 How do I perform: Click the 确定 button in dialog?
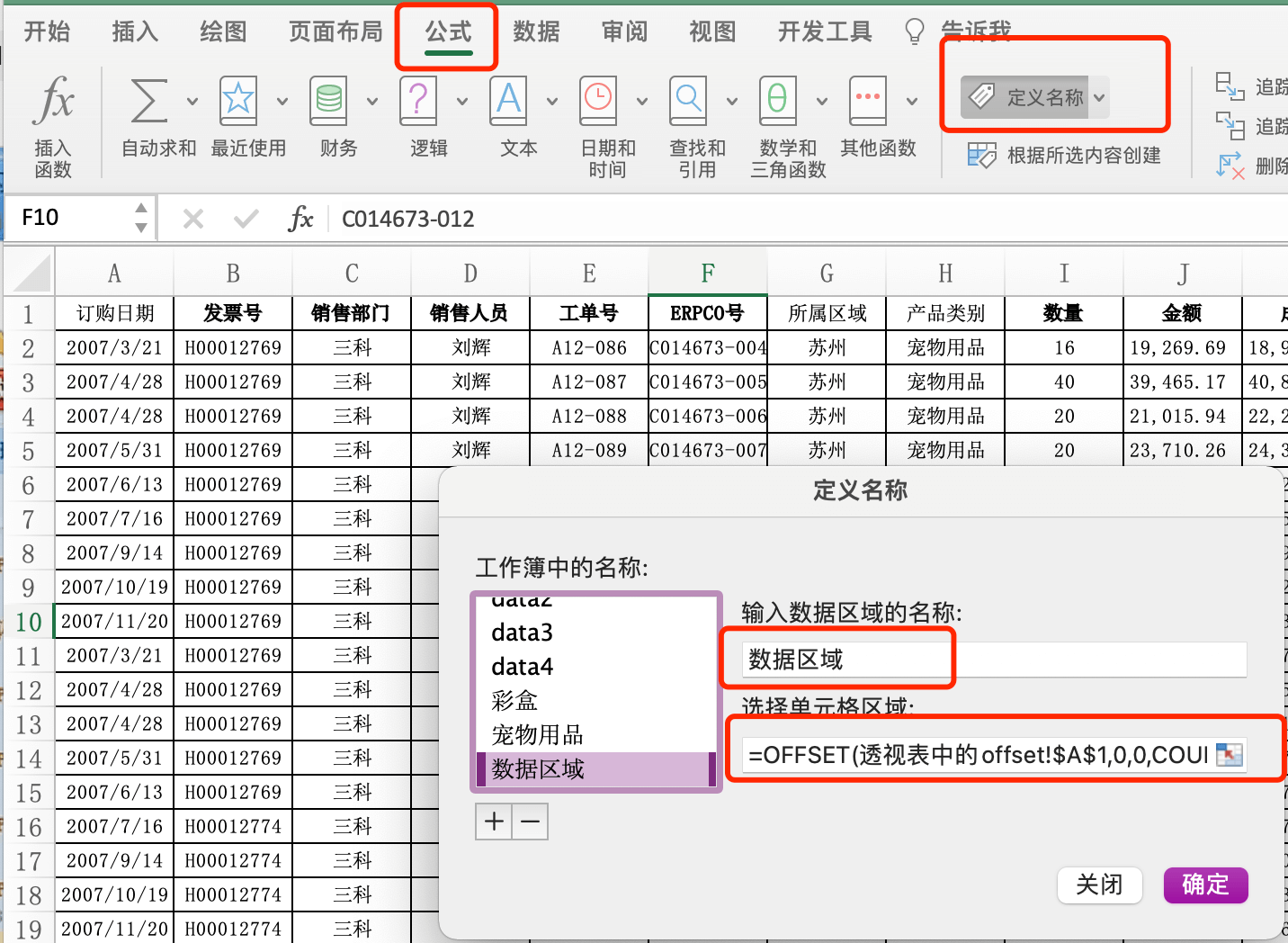coord(1205,885)
